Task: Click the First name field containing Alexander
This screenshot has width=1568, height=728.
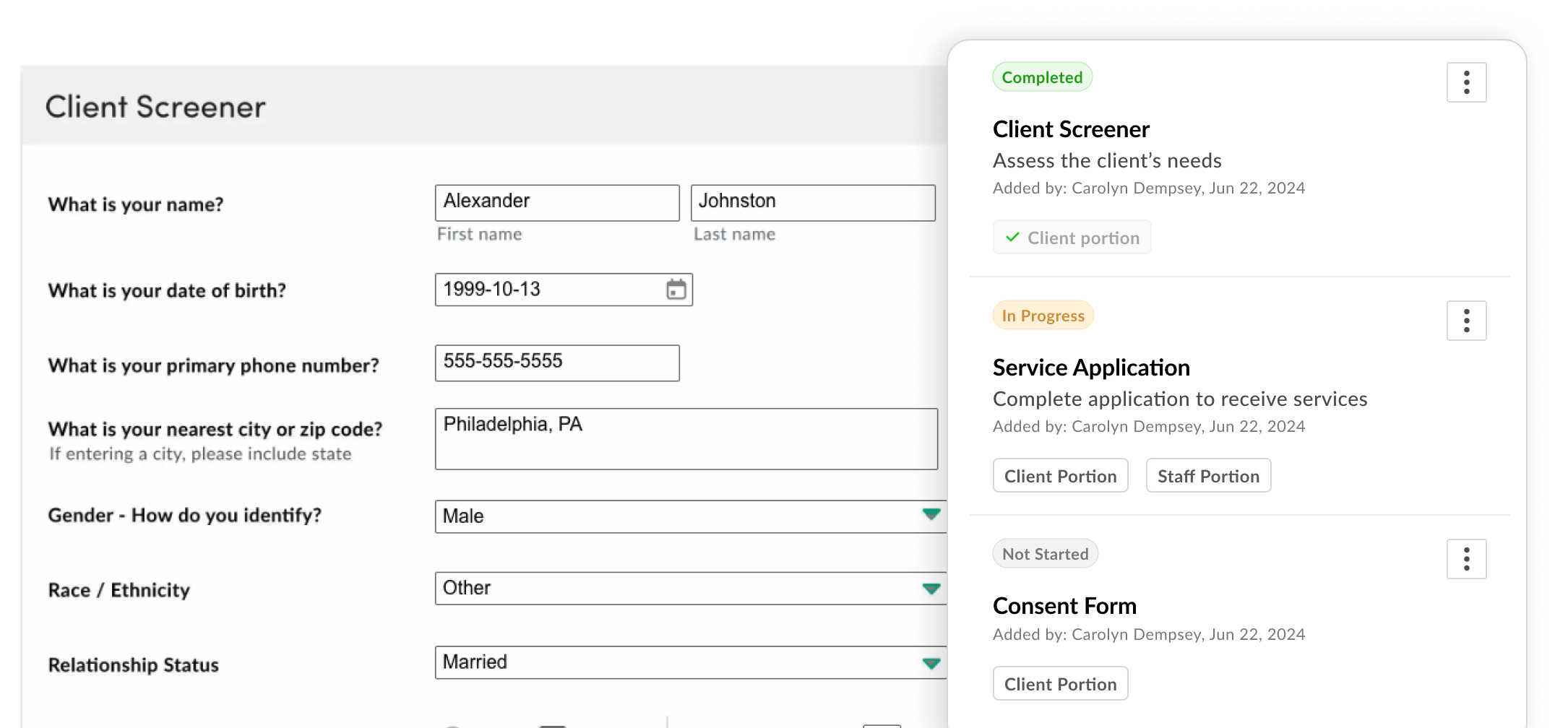Action: (557, 202)
